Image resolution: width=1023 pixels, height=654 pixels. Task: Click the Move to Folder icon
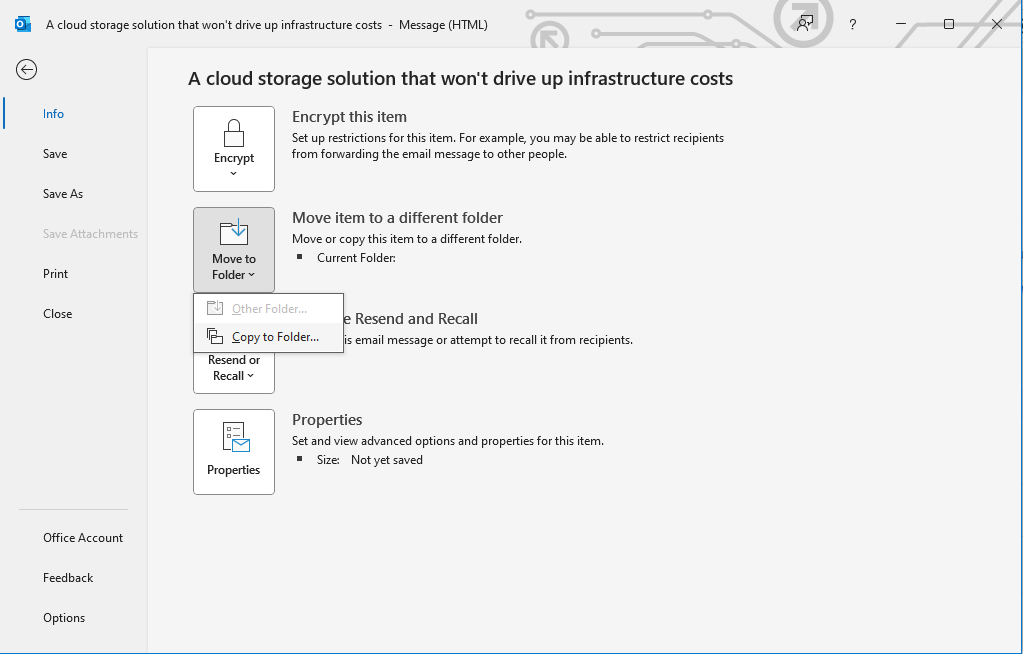233,233
